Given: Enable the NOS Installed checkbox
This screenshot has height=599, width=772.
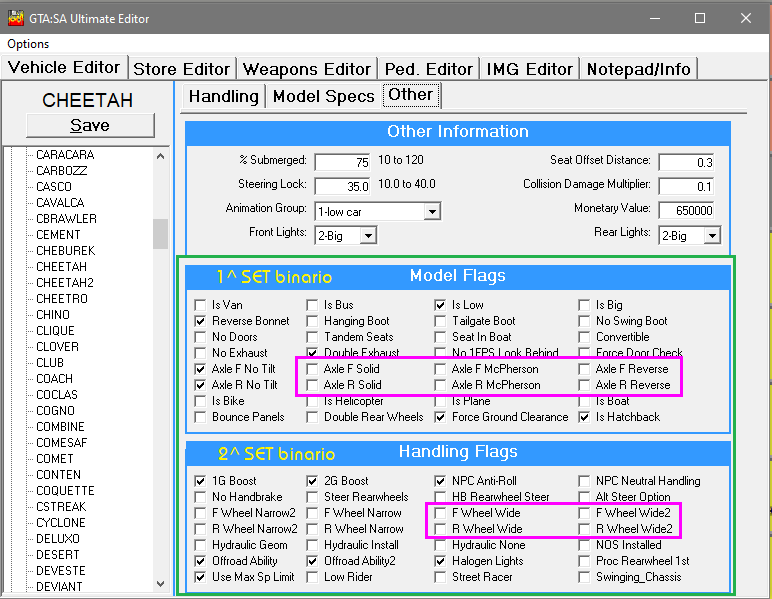Looking at the screenshot, I should click(x=584, y=545).
